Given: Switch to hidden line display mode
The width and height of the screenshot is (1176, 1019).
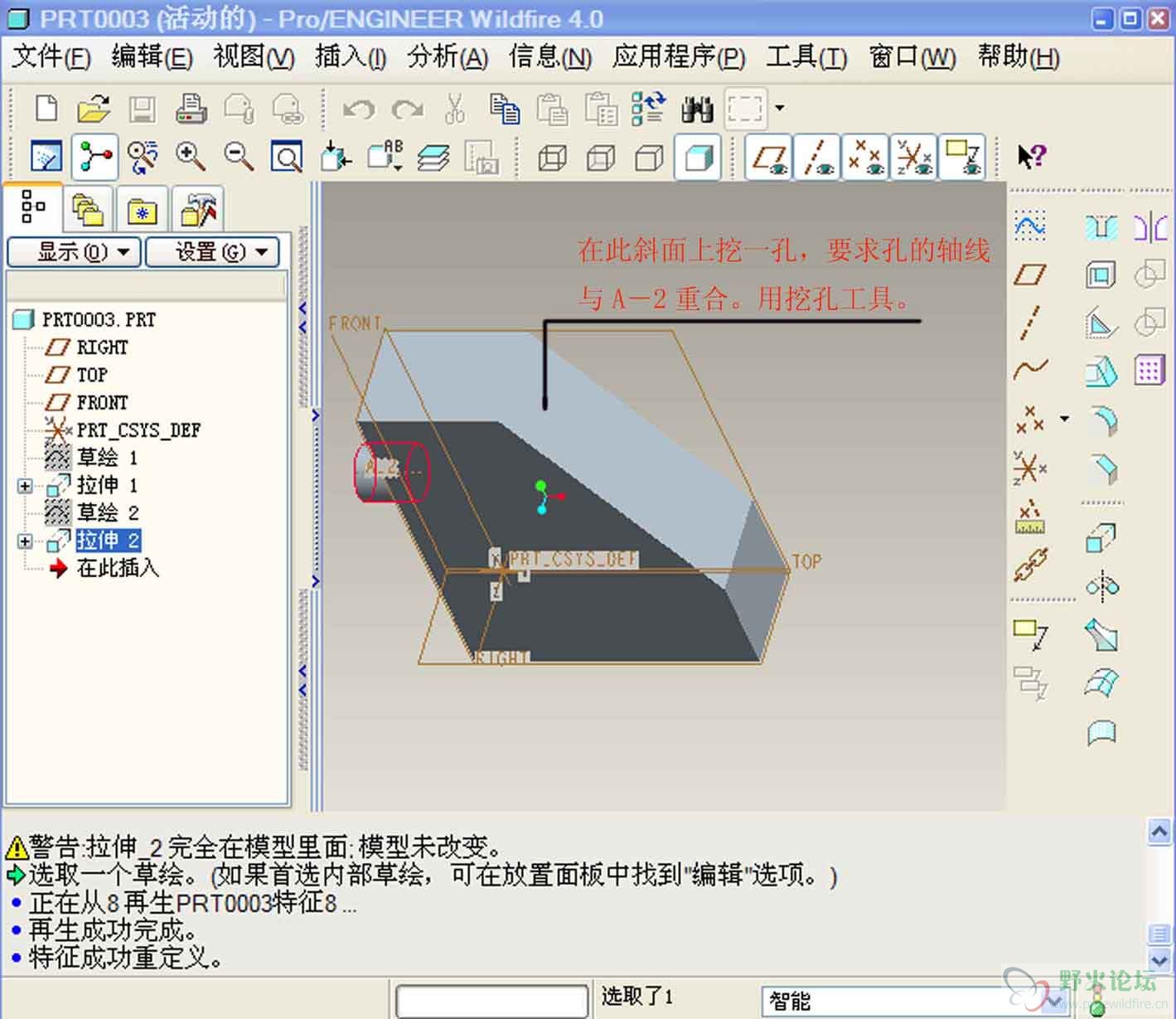Looking at the screenshot, I should click(x=601, y=157).
